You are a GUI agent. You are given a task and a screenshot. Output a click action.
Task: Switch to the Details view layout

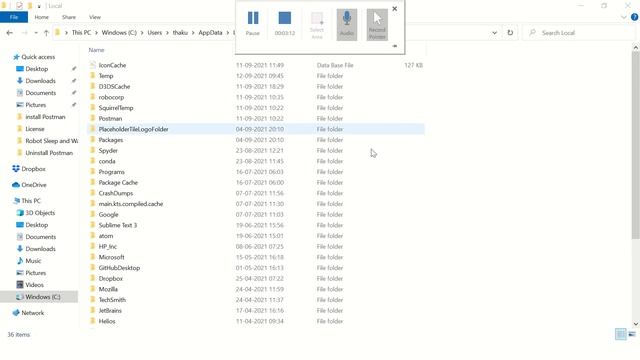click(x=620, y=334)
